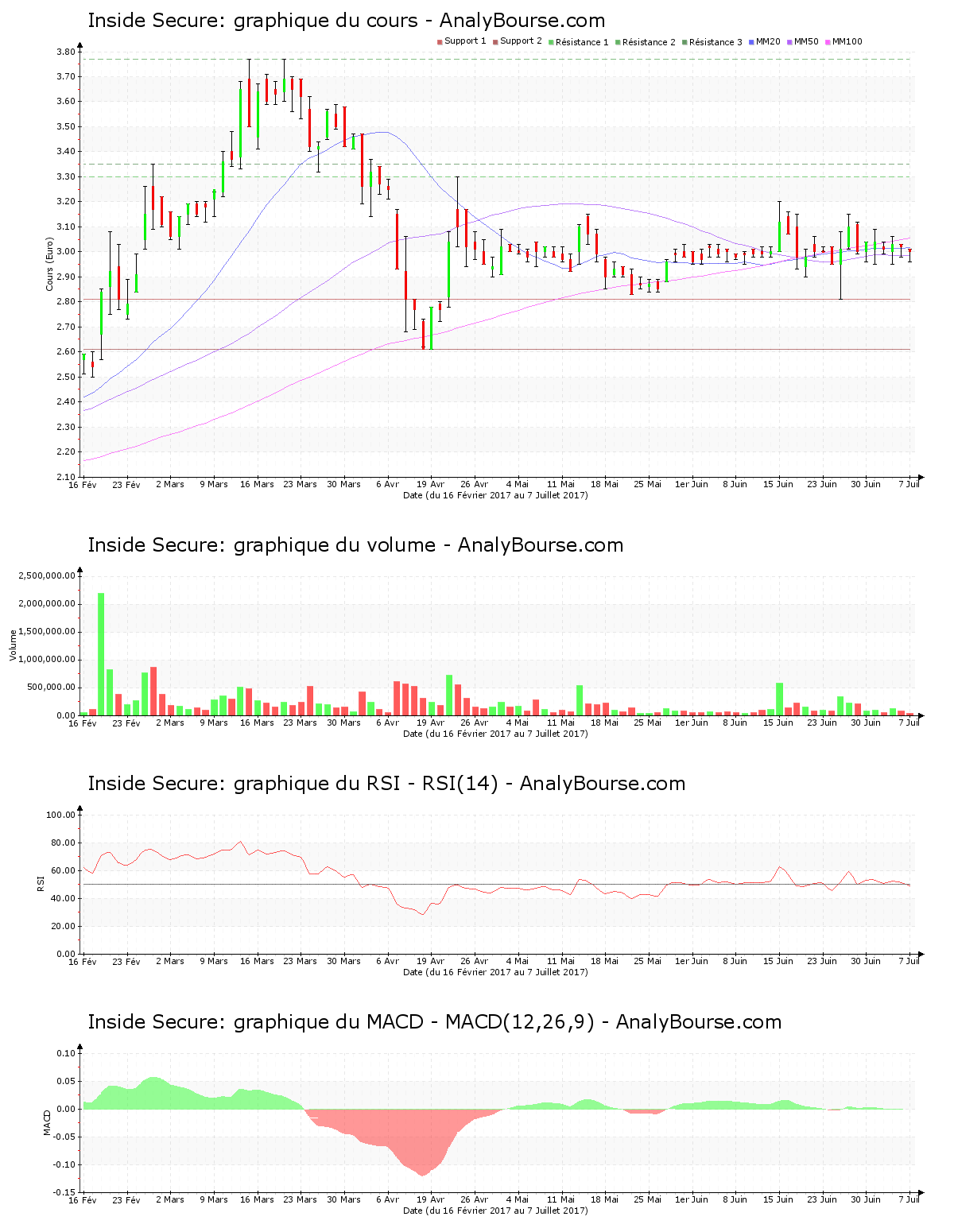Image resolution: width=954 pixels, height=1232 pixels.
Task: Click '19 Avr' on the price chart date axis
Action: click(431, 484)
